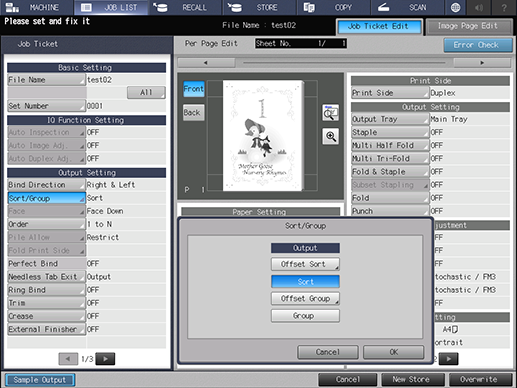Open the Offset Group option
Viewport: 517px width, 388px height.
click(x=305, y=299)
